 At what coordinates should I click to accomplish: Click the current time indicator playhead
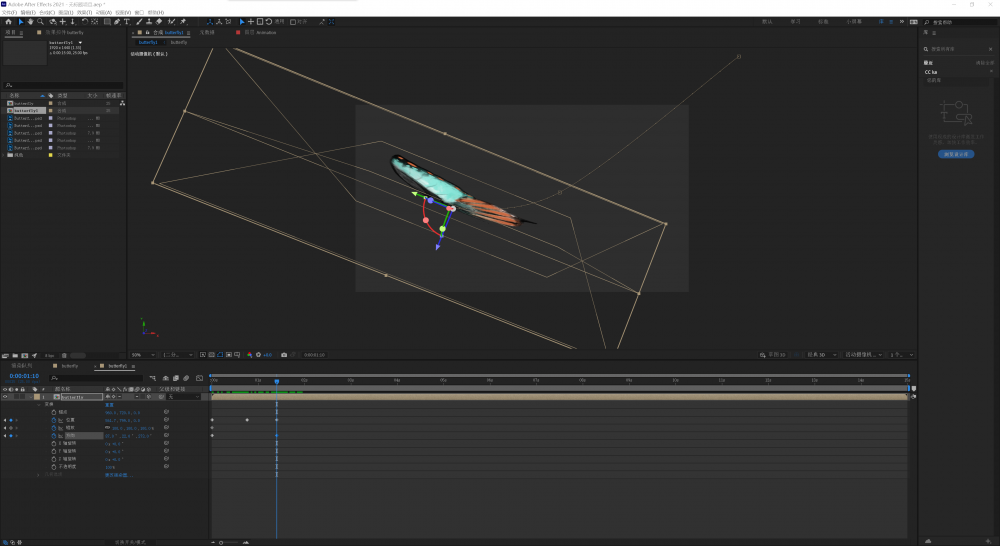[x=277, y=381]
